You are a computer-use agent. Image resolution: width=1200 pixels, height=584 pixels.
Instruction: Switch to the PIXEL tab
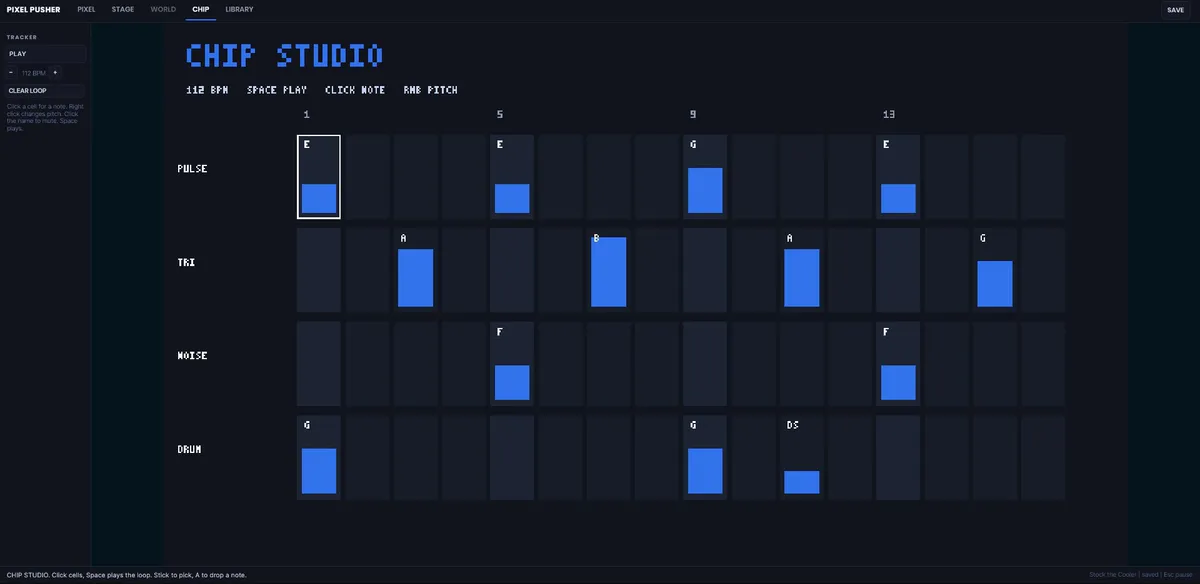click(x=86, y=10)
